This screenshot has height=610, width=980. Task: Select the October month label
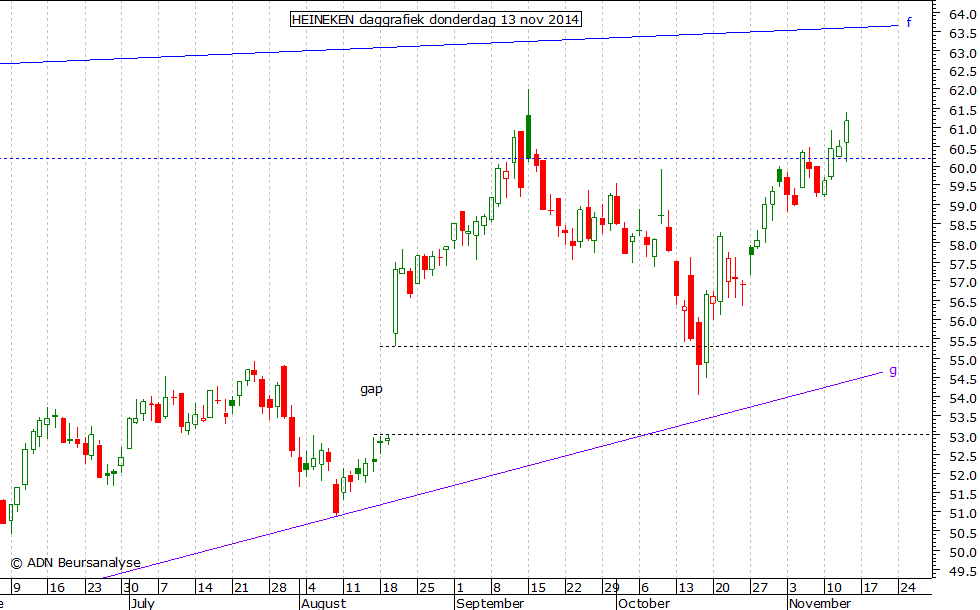pyautogui.click(x=644, y=604)
